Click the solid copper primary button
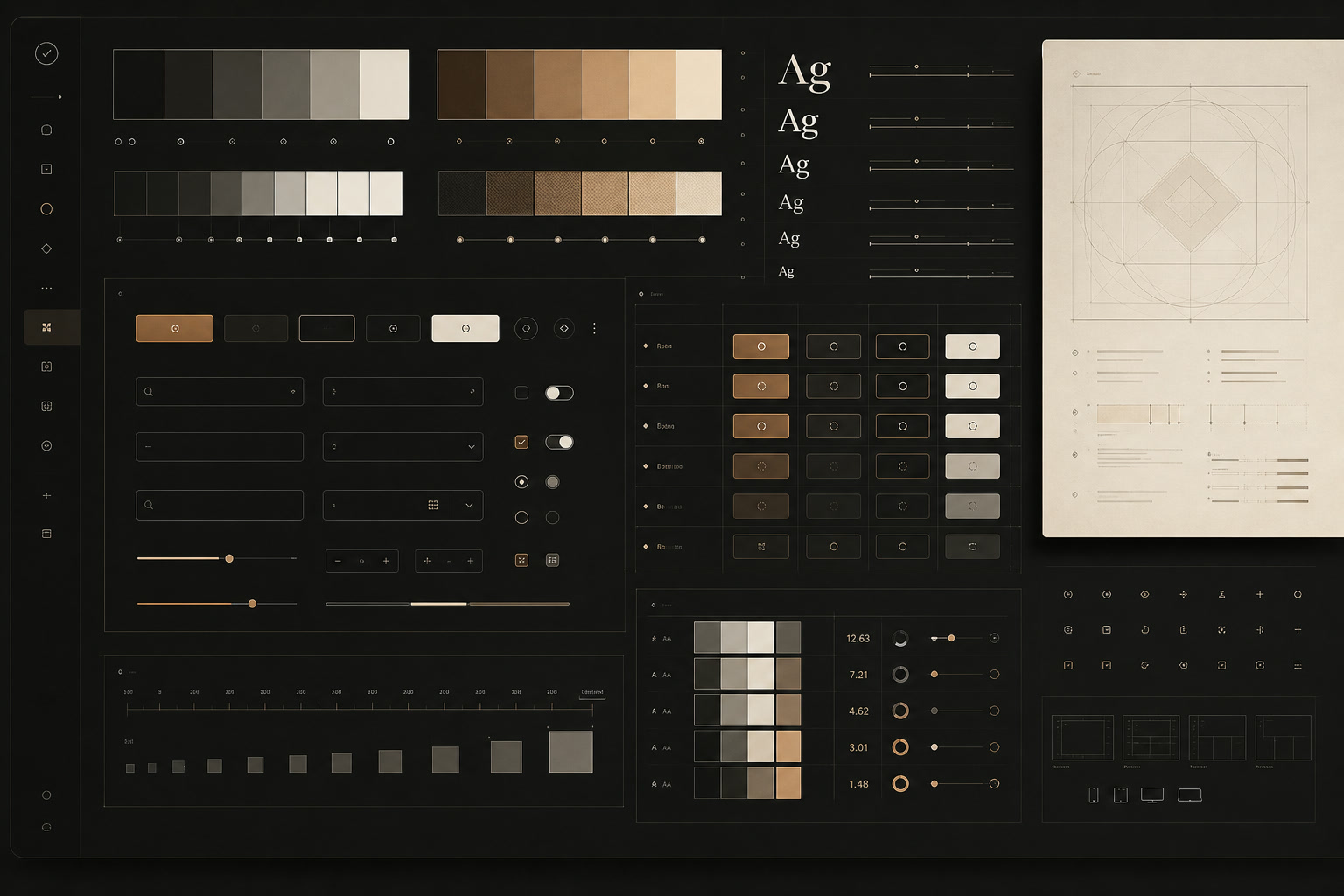1344x896 pixels. (x=175, y=328)
